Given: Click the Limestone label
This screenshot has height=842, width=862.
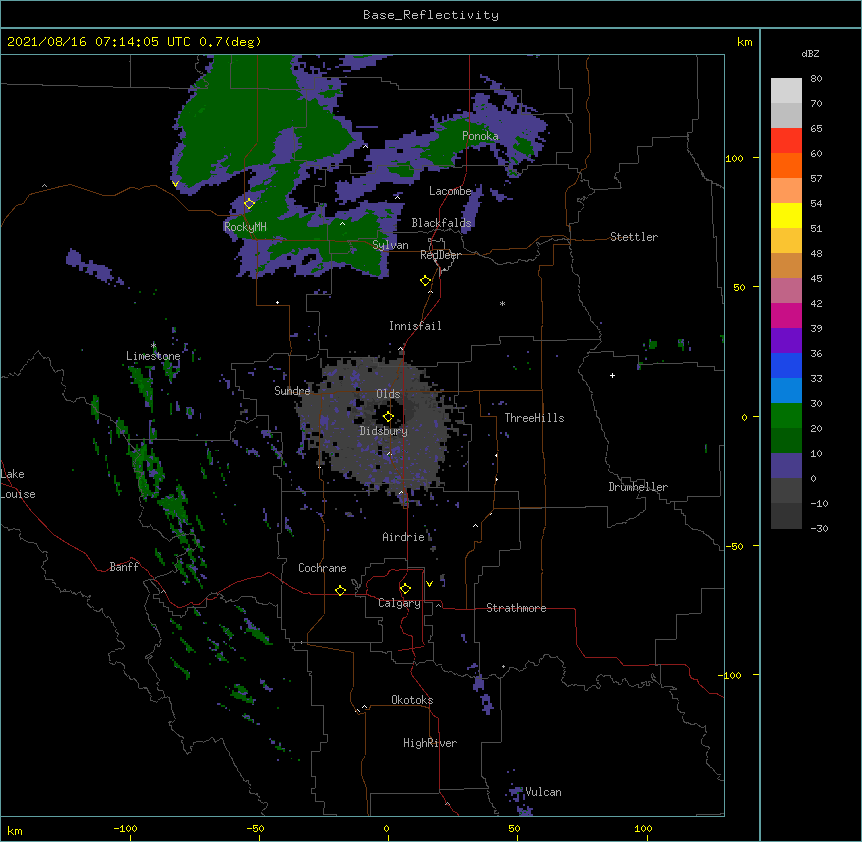Looking at the screenshot, I should point(153,356).
